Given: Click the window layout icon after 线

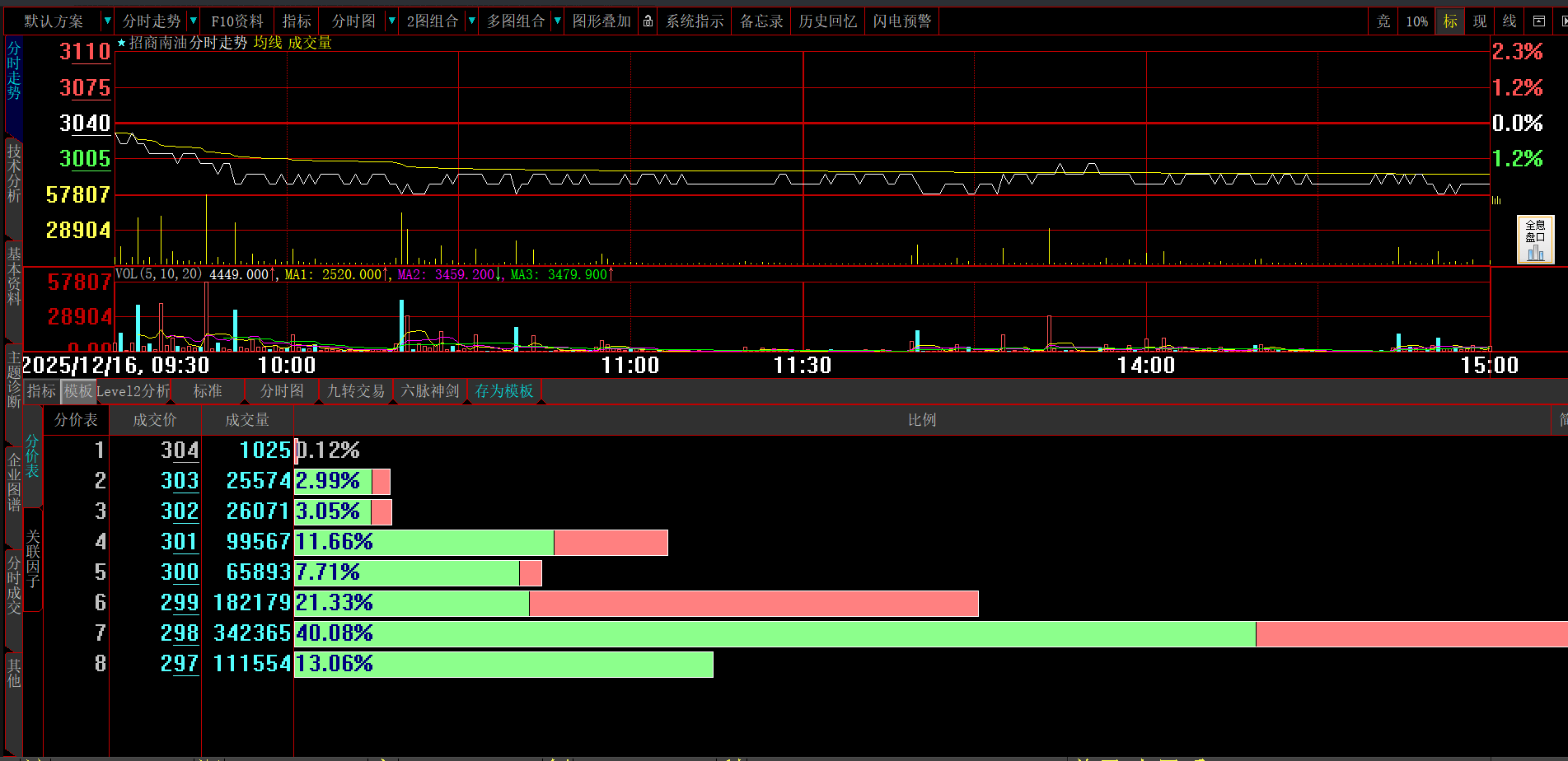Looking at the screenshot, I should (1538, 21).
